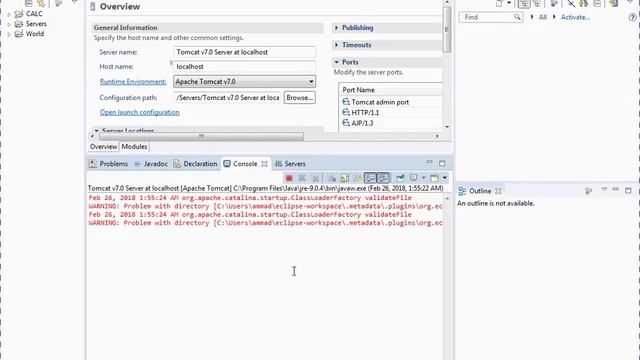The image size is (640, 360).
Task: Click Outline focus on active task icon
Action: pos(589,191)
